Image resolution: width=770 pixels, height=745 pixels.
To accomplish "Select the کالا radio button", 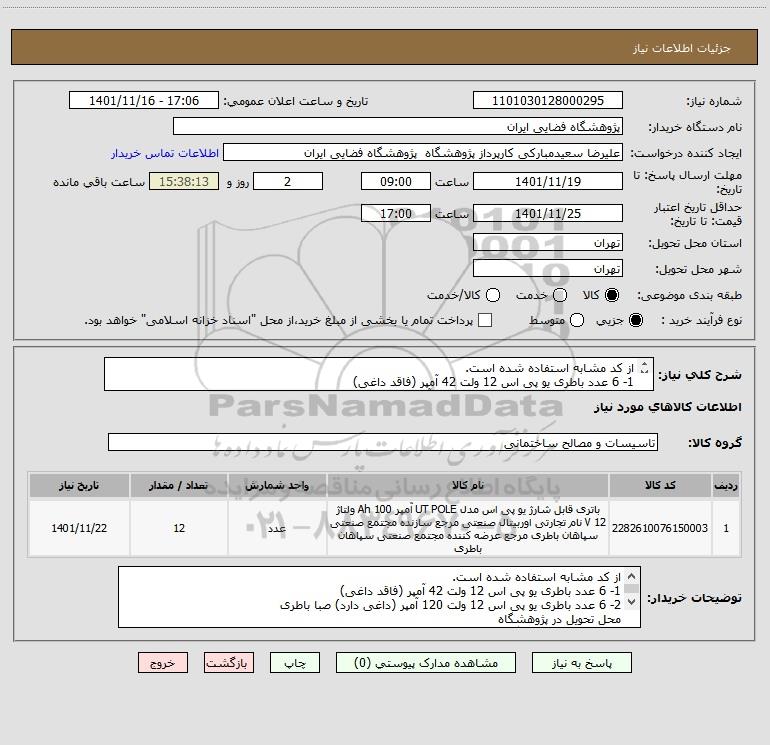I will (x=612, y=295).
